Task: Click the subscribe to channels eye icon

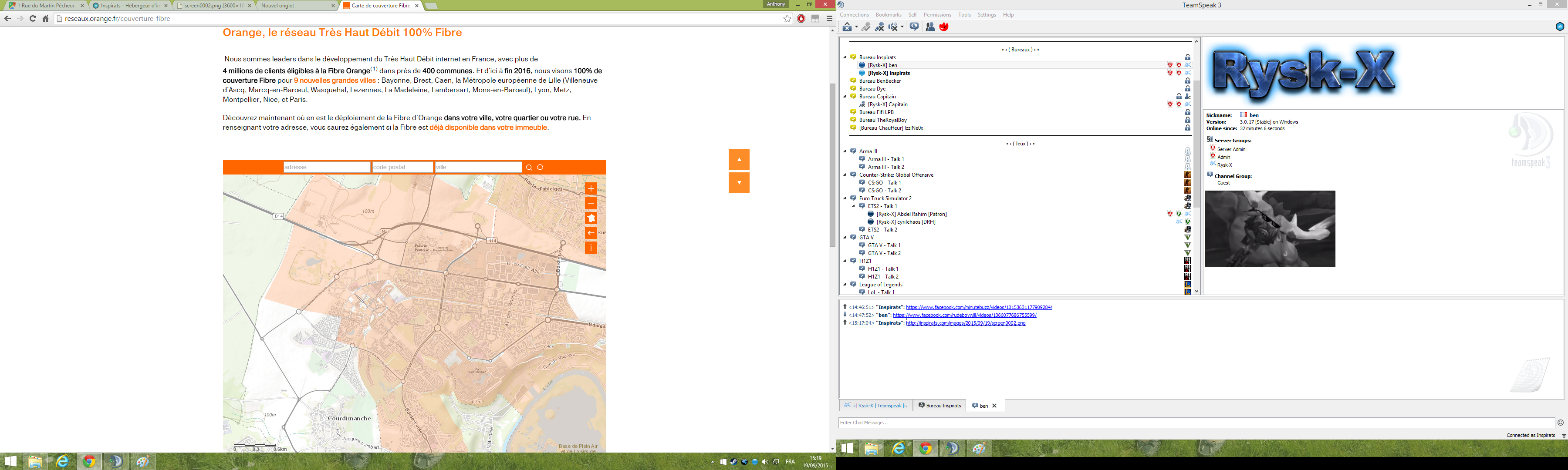Action: (914, 27)
